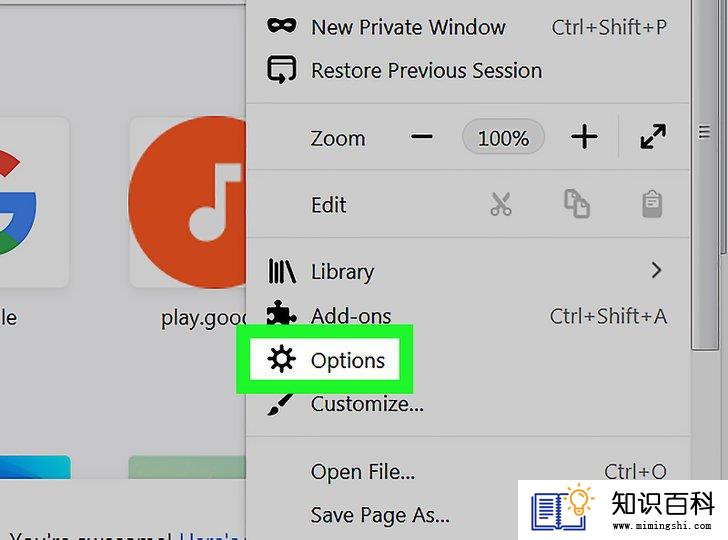The height and width of the screenshot is (540, 728).
Task: Expand the Library submenu arrow
Action: click(656, 270)
